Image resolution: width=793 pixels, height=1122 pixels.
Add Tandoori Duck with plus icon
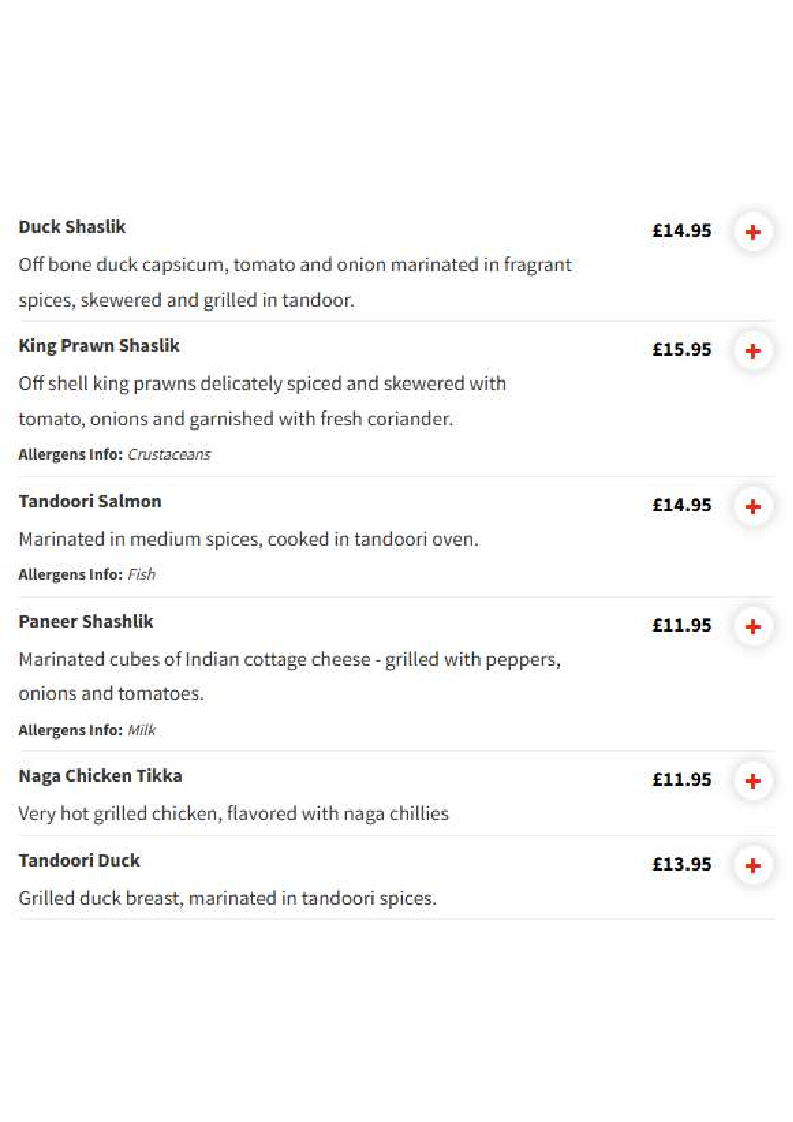tap(753, 866)
